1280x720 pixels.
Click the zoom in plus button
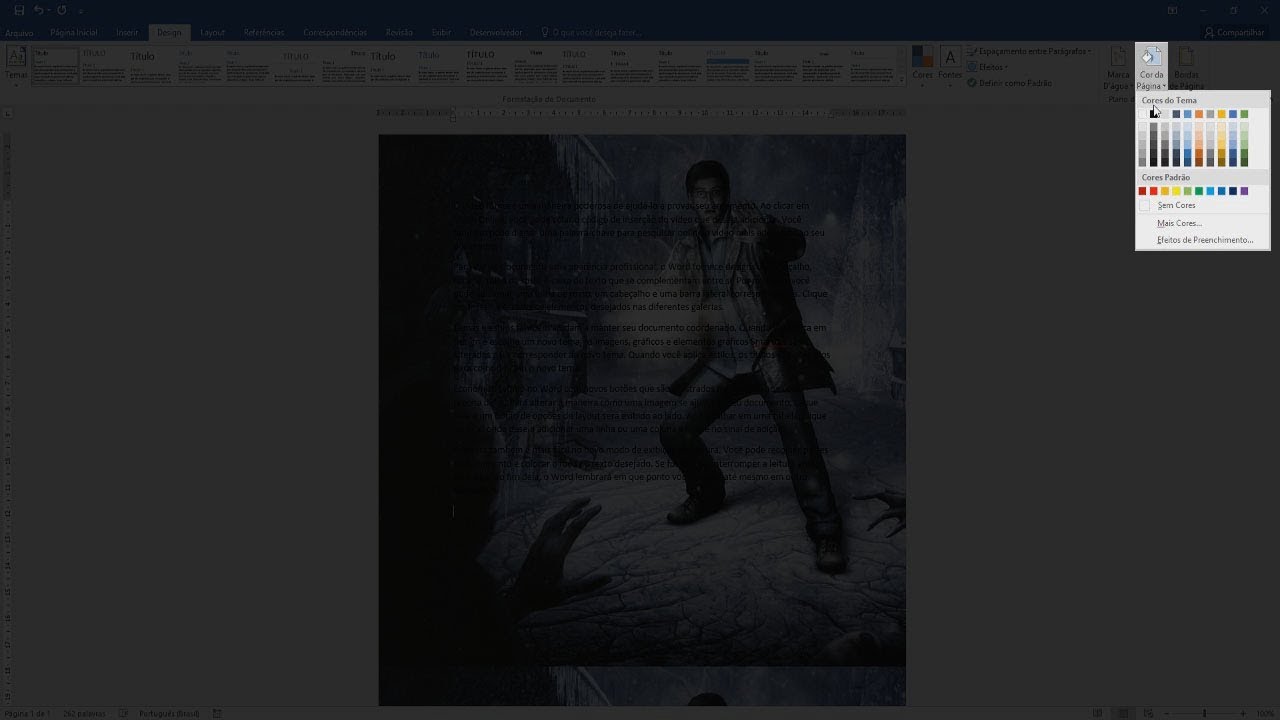point(1245,713)
